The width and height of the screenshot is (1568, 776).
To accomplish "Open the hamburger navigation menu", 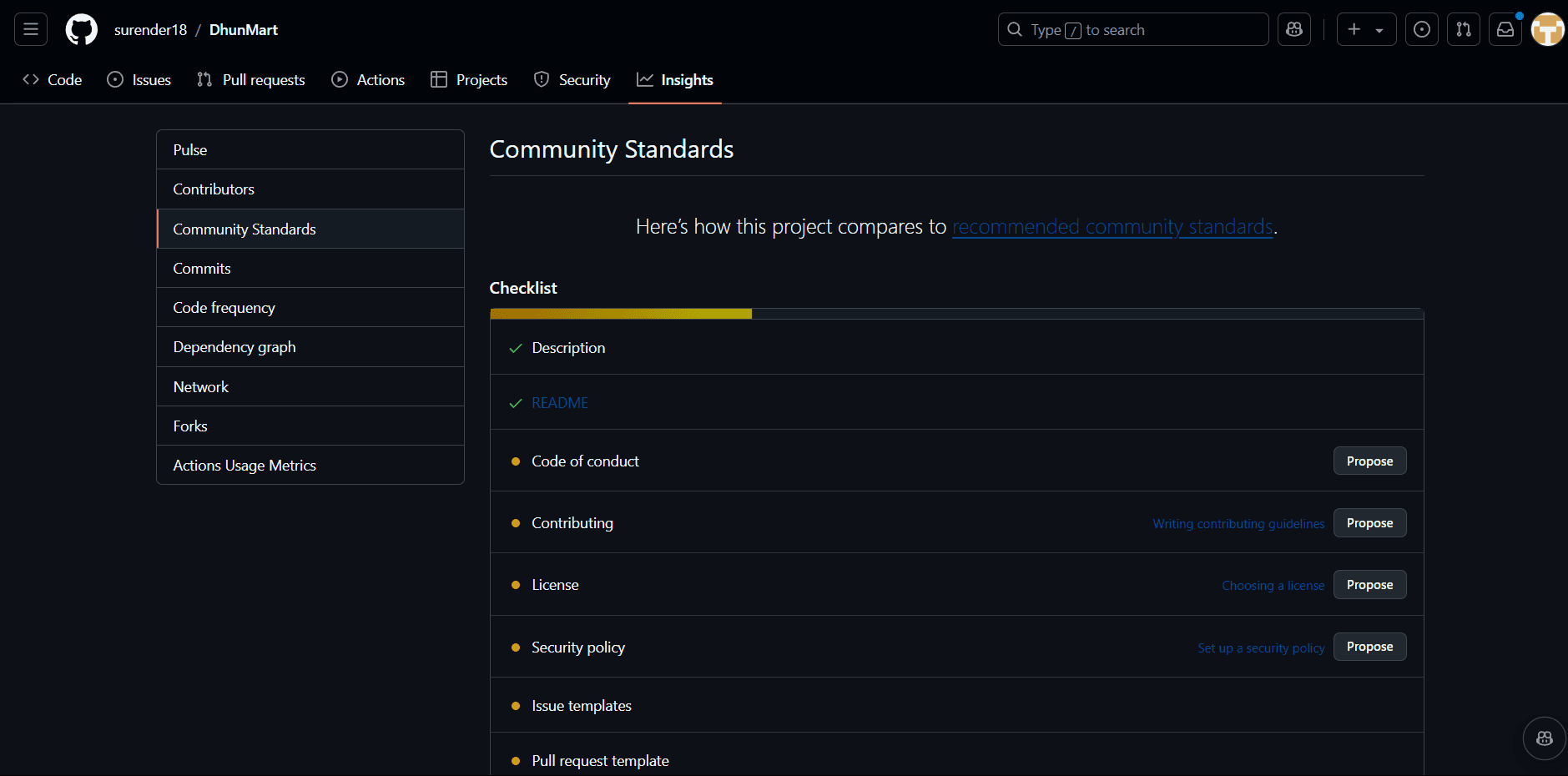I will coord(31,30).
